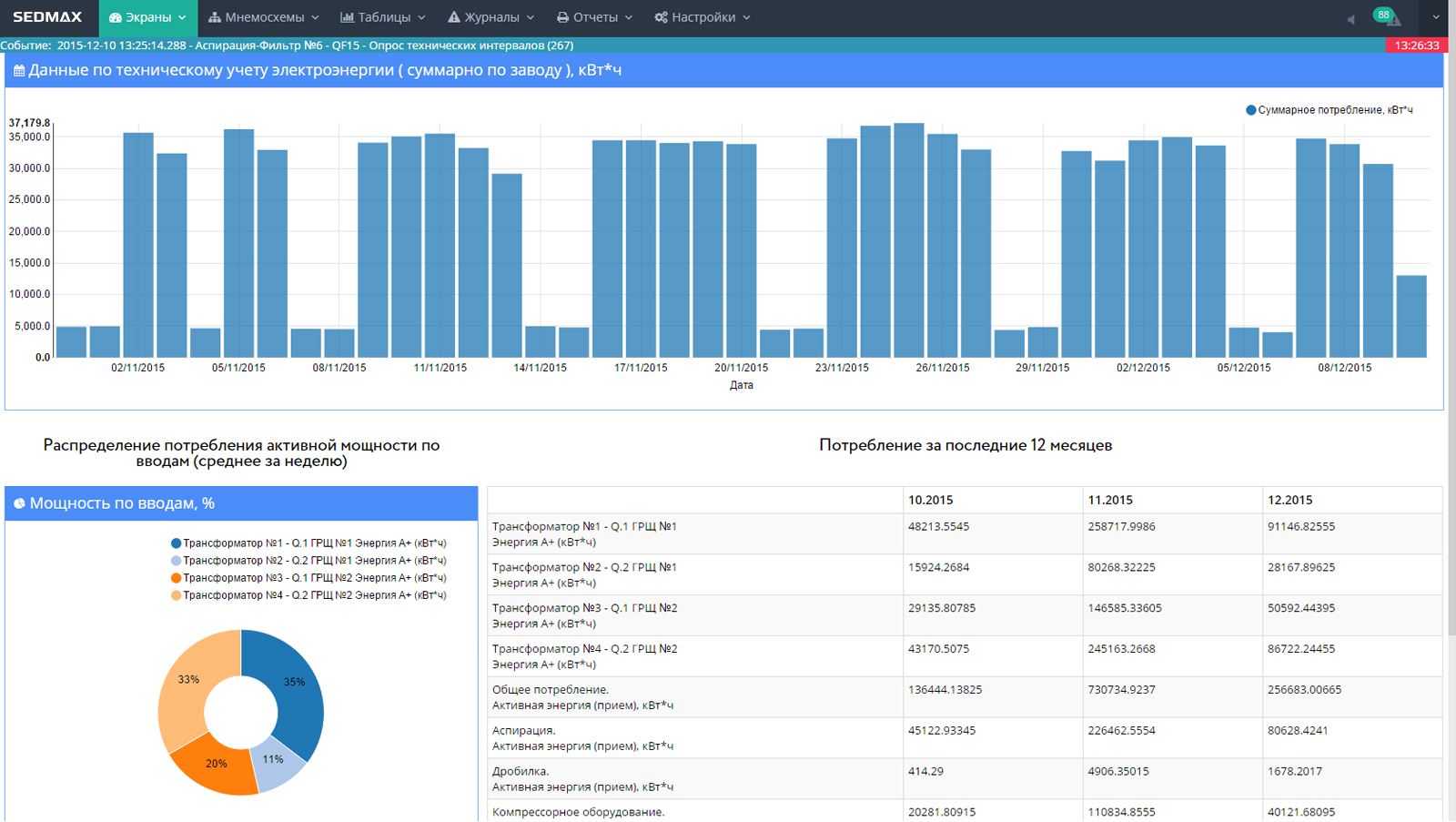Open the Мнемосхемы menu label

click(x=264, y=17)
